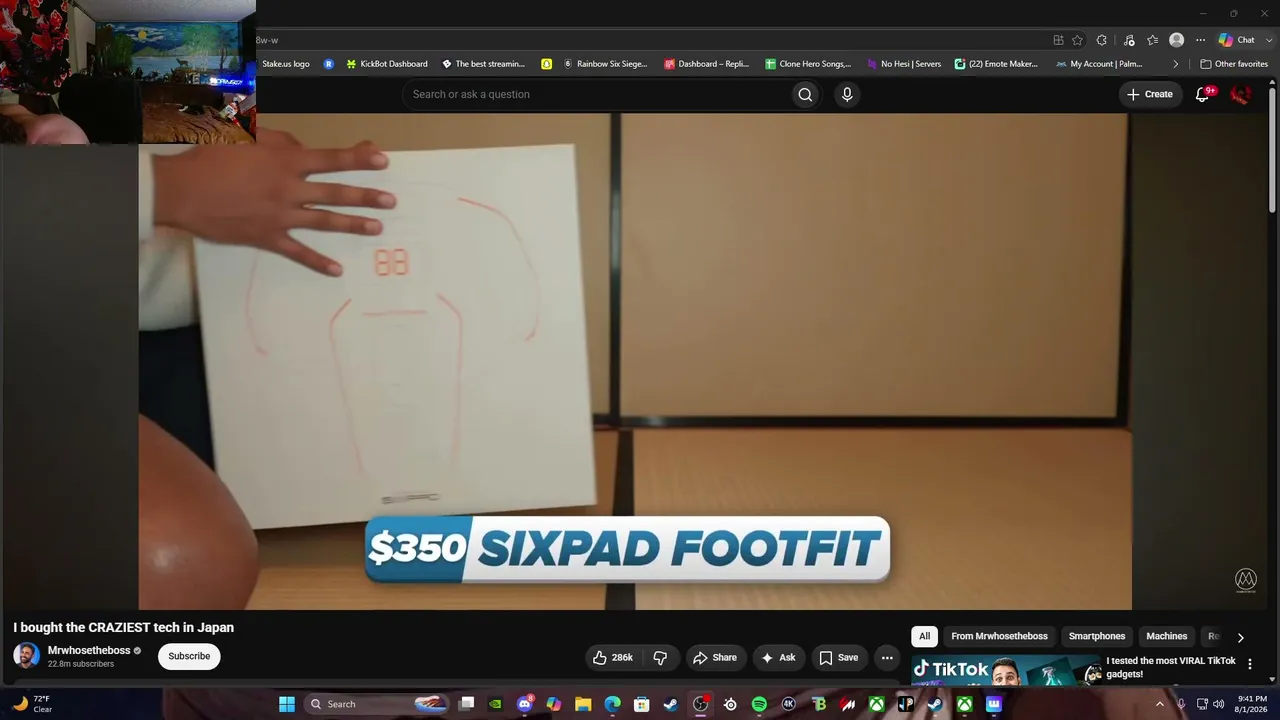This screenshot has height=720, width=1280.
Task: Click the Share button
Action: tap(714, 657)
